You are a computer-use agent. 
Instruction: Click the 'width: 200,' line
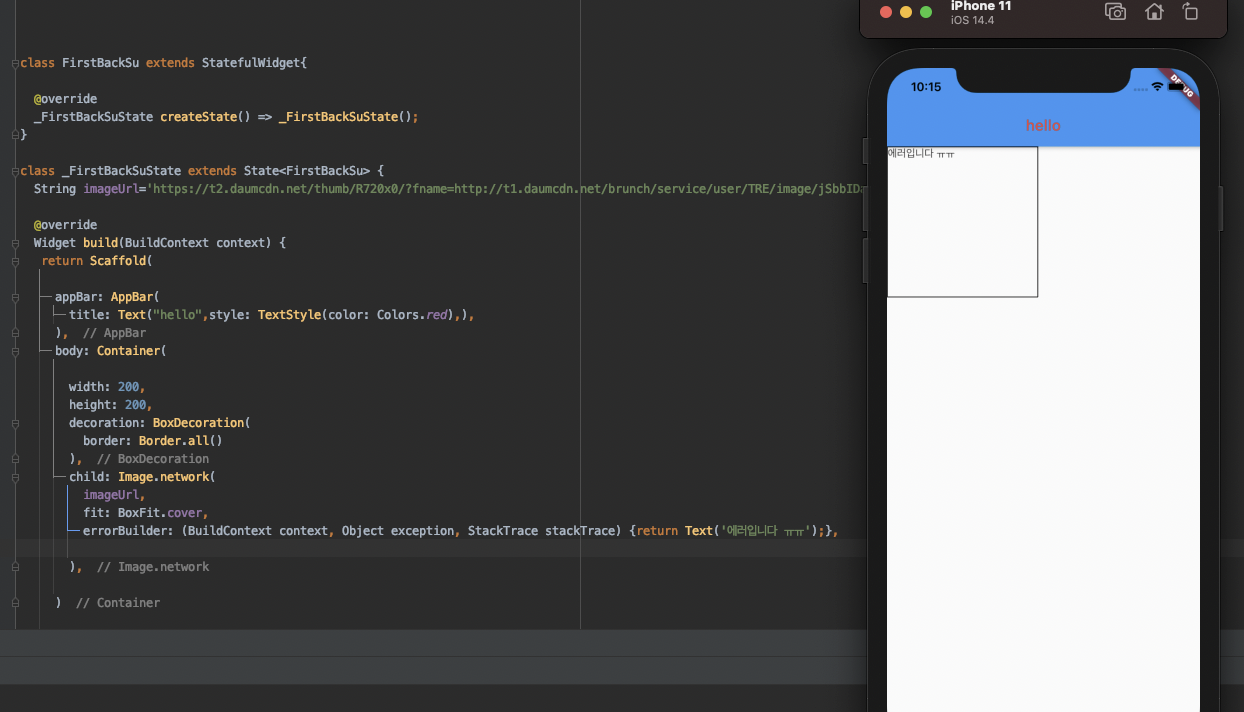107,387
